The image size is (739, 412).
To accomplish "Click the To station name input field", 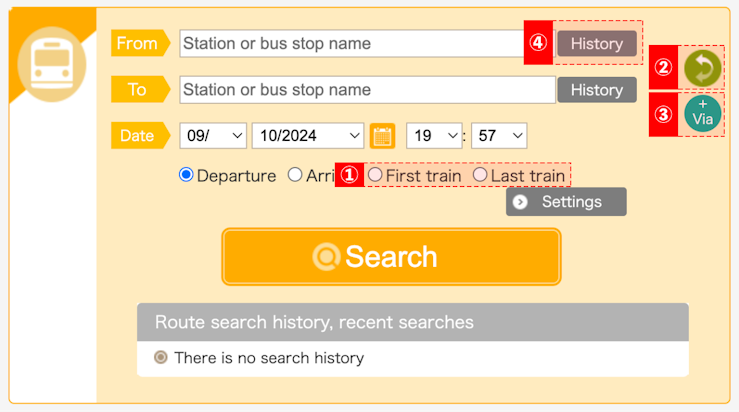I will click(x=368, y=90).
